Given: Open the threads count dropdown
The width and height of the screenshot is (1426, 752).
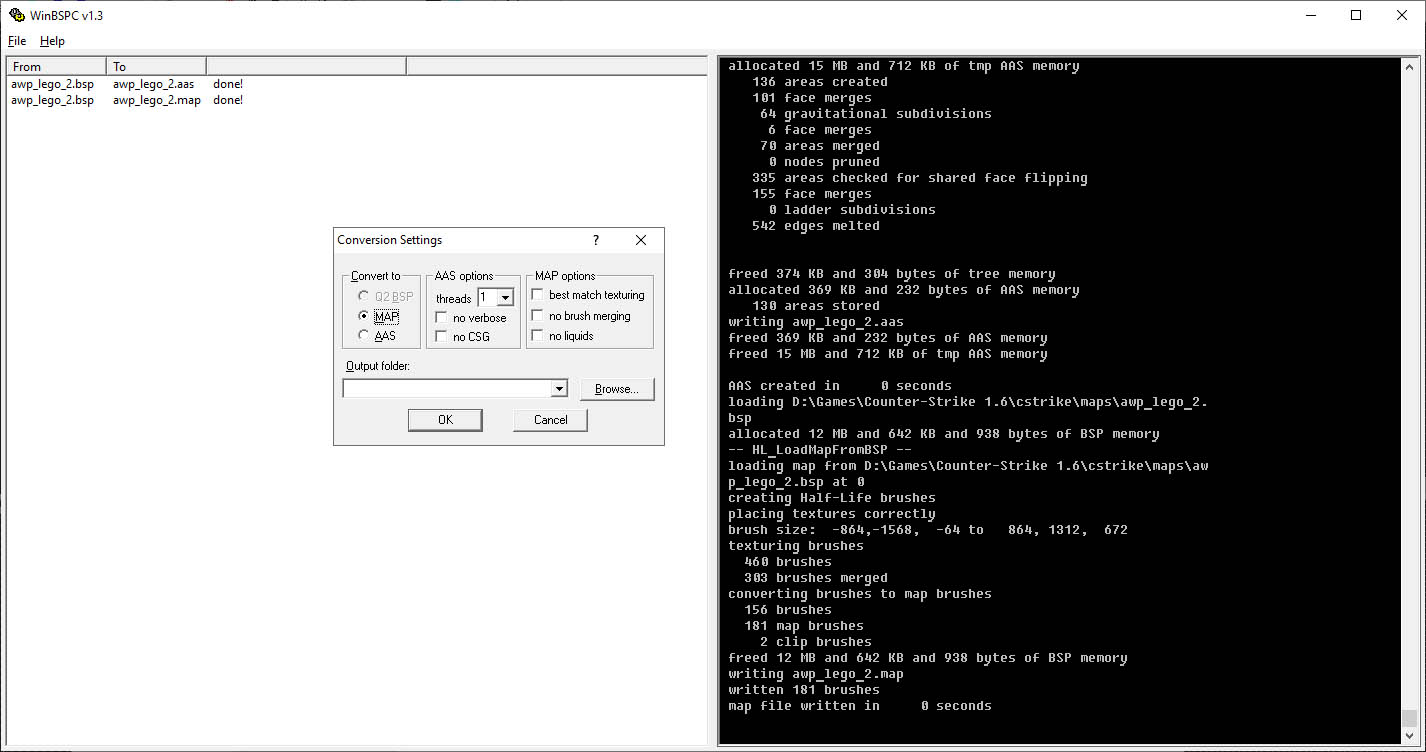Looking at the screenshot, I should pos(505,297).
